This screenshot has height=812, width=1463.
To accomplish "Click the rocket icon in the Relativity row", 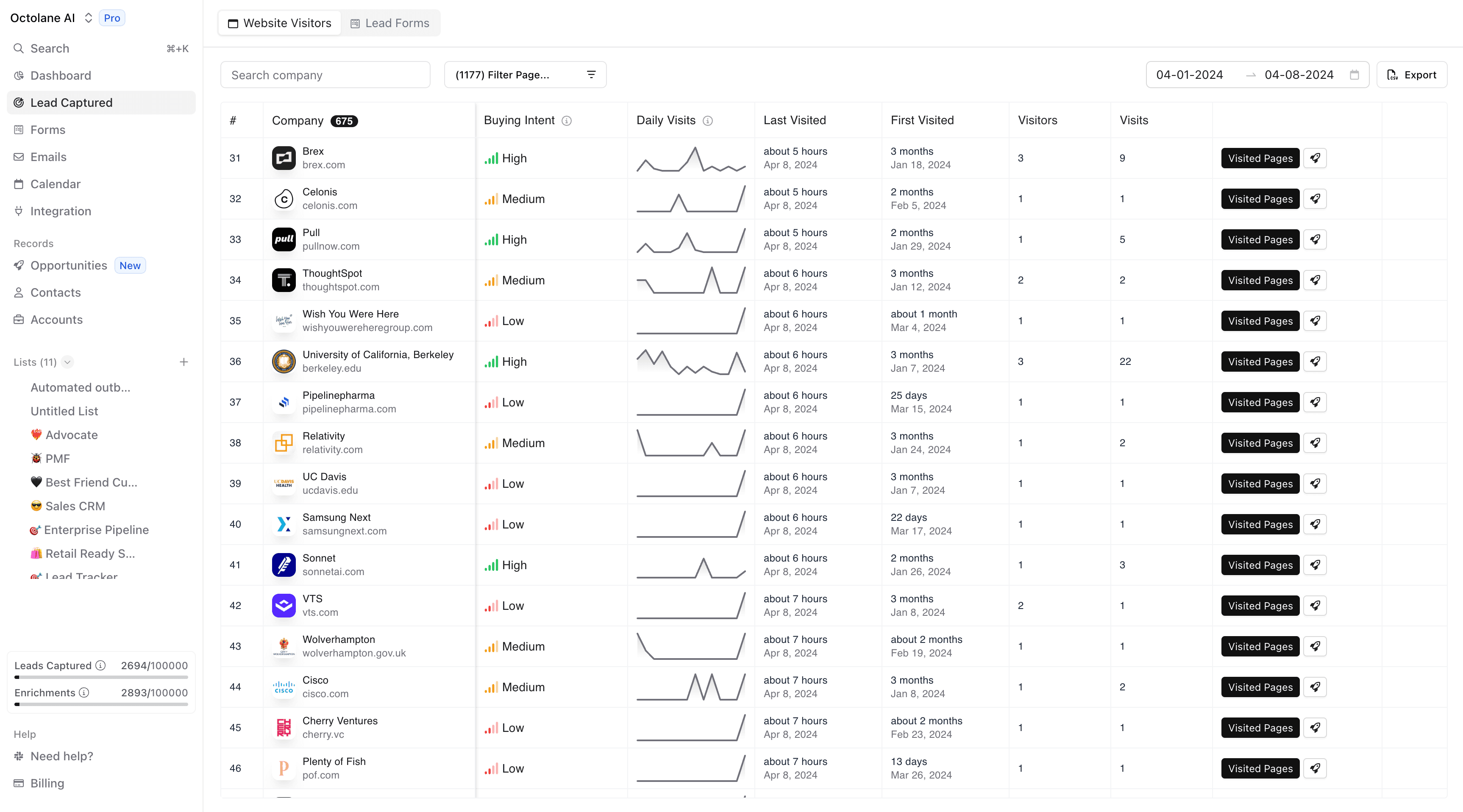I will point(1315,443).
